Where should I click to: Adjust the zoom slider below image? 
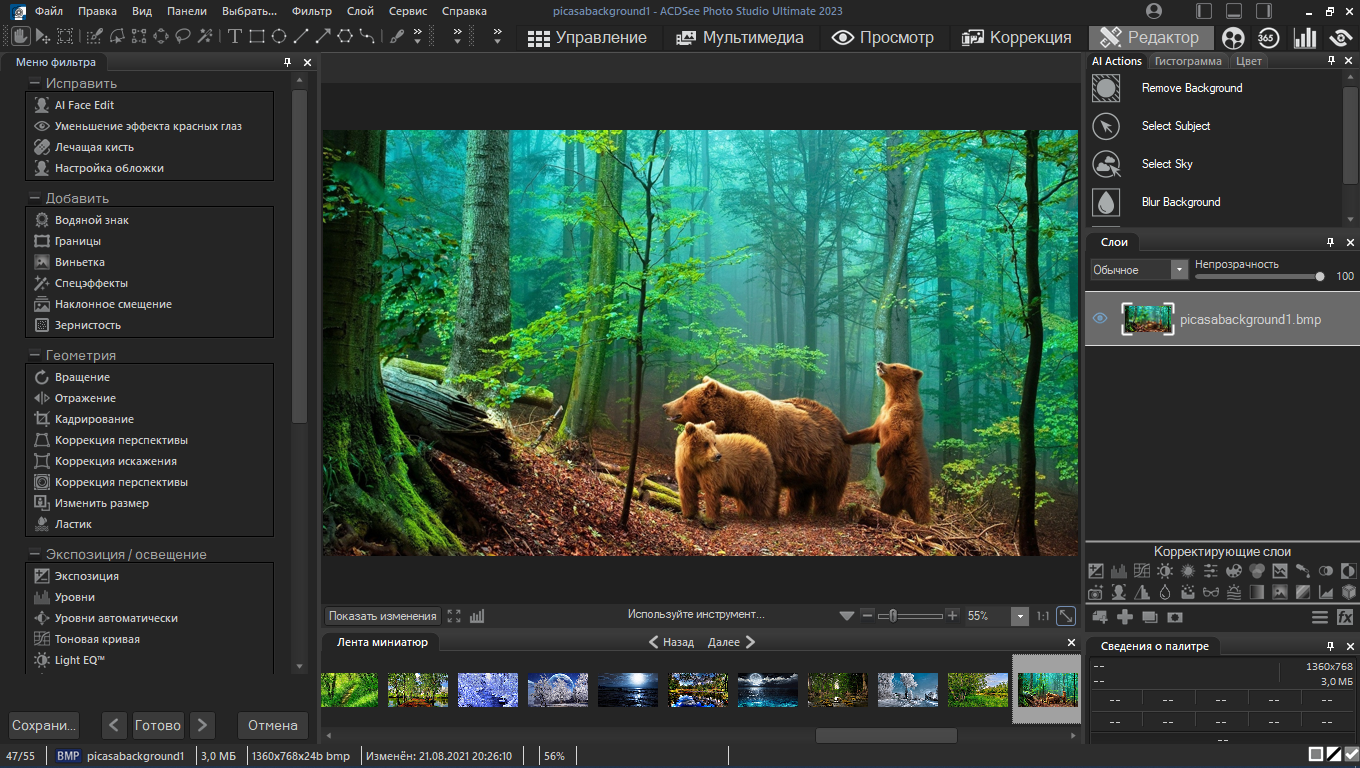tap(910, 616)
